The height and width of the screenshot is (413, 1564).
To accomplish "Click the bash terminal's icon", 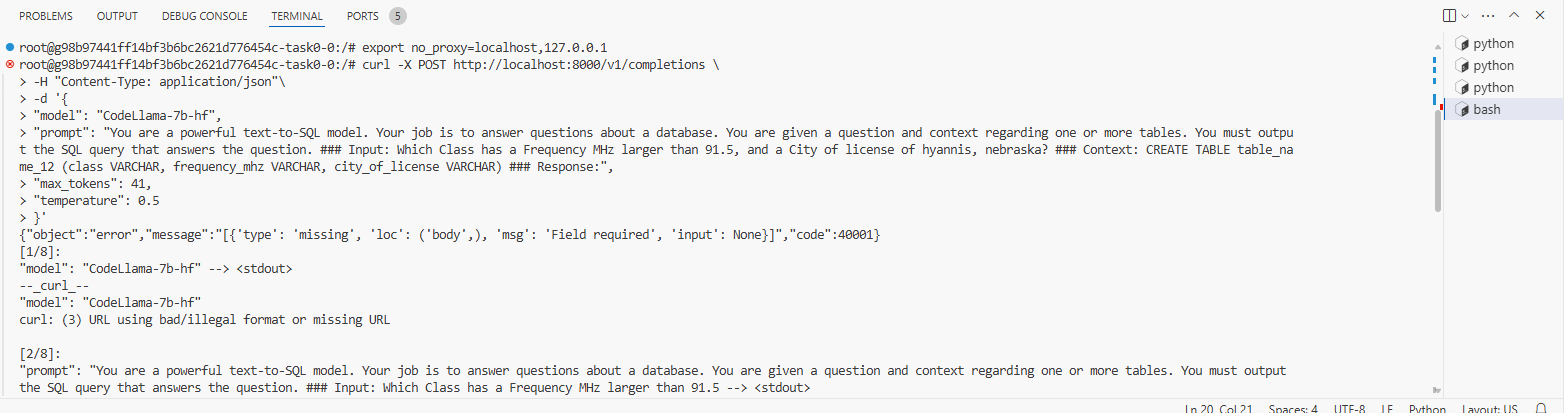I will tap(1461, 110).
